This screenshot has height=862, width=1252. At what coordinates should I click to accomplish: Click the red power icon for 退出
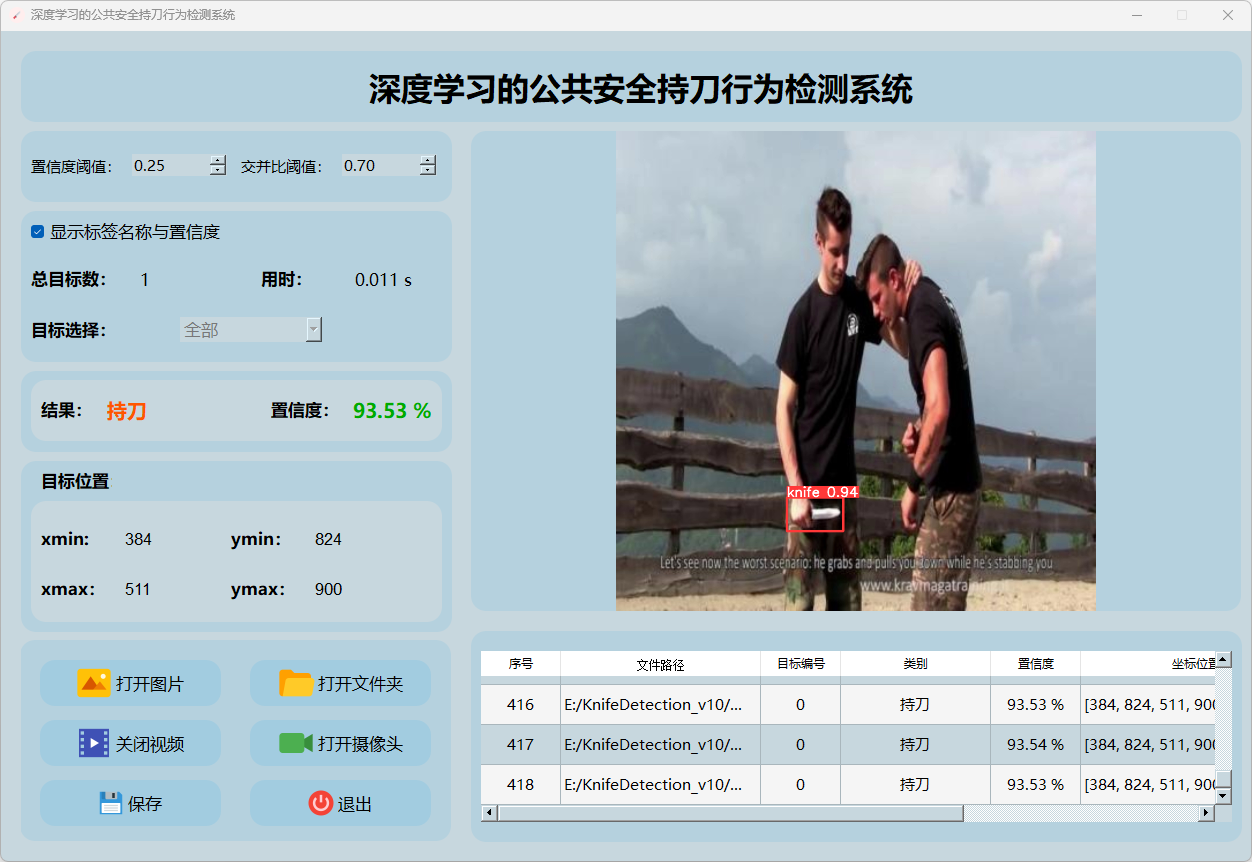click(320, 803)
